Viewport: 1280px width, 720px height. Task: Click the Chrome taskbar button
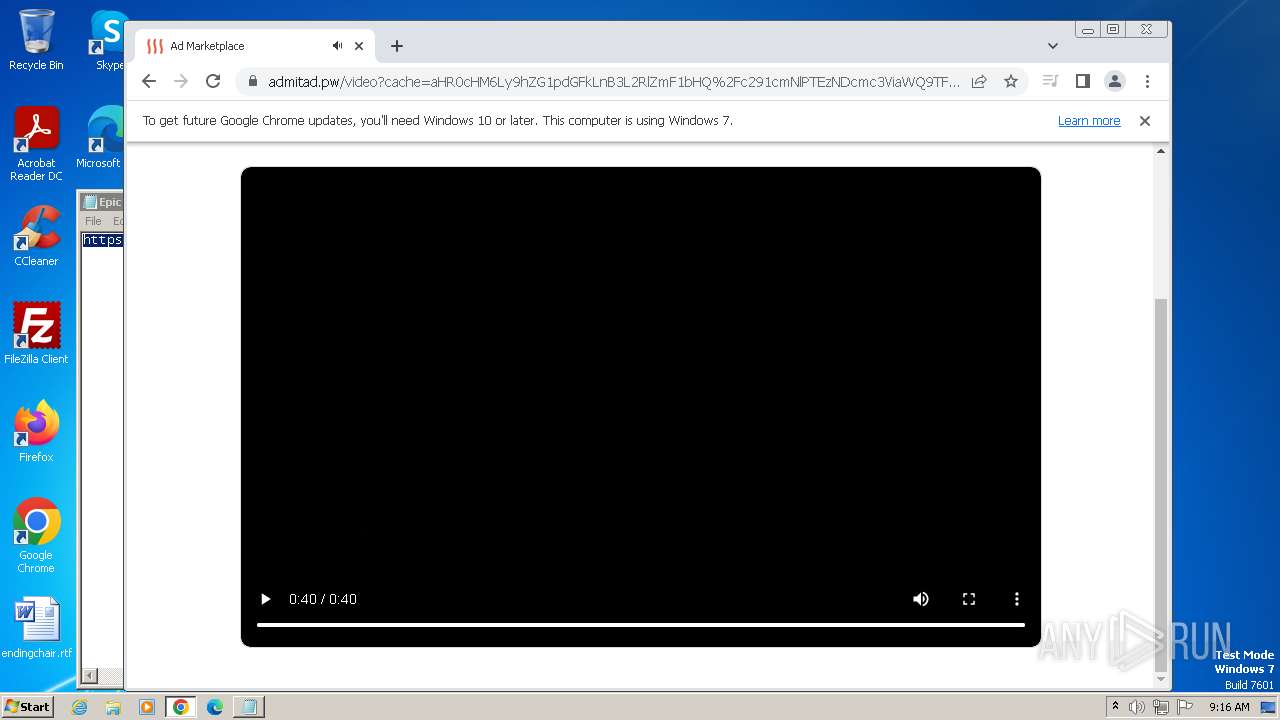tap(181, 707)
